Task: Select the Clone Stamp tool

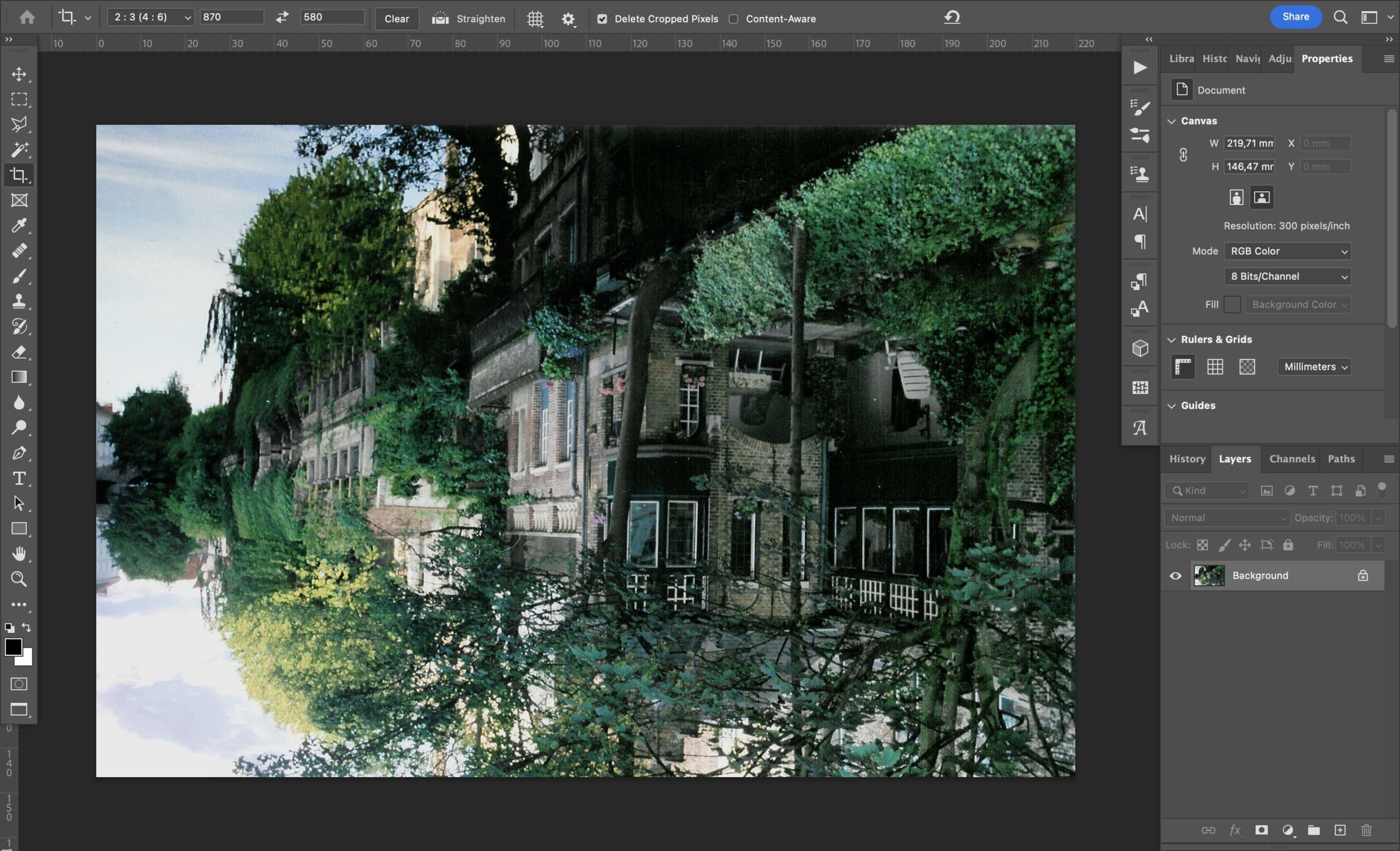Action: pyautogui.click(x=20, y=301)
